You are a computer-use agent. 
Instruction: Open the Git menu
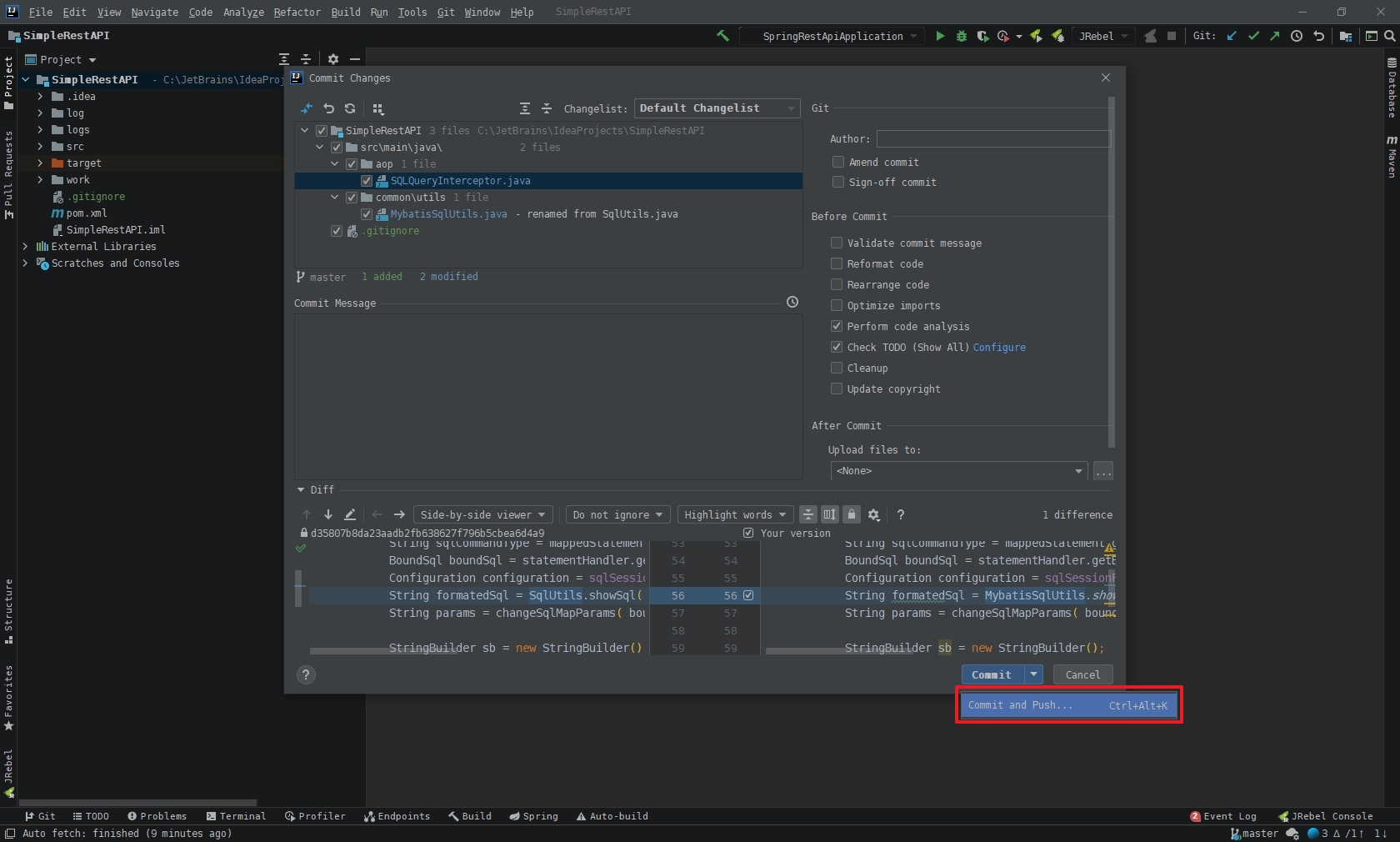[446, 12]
